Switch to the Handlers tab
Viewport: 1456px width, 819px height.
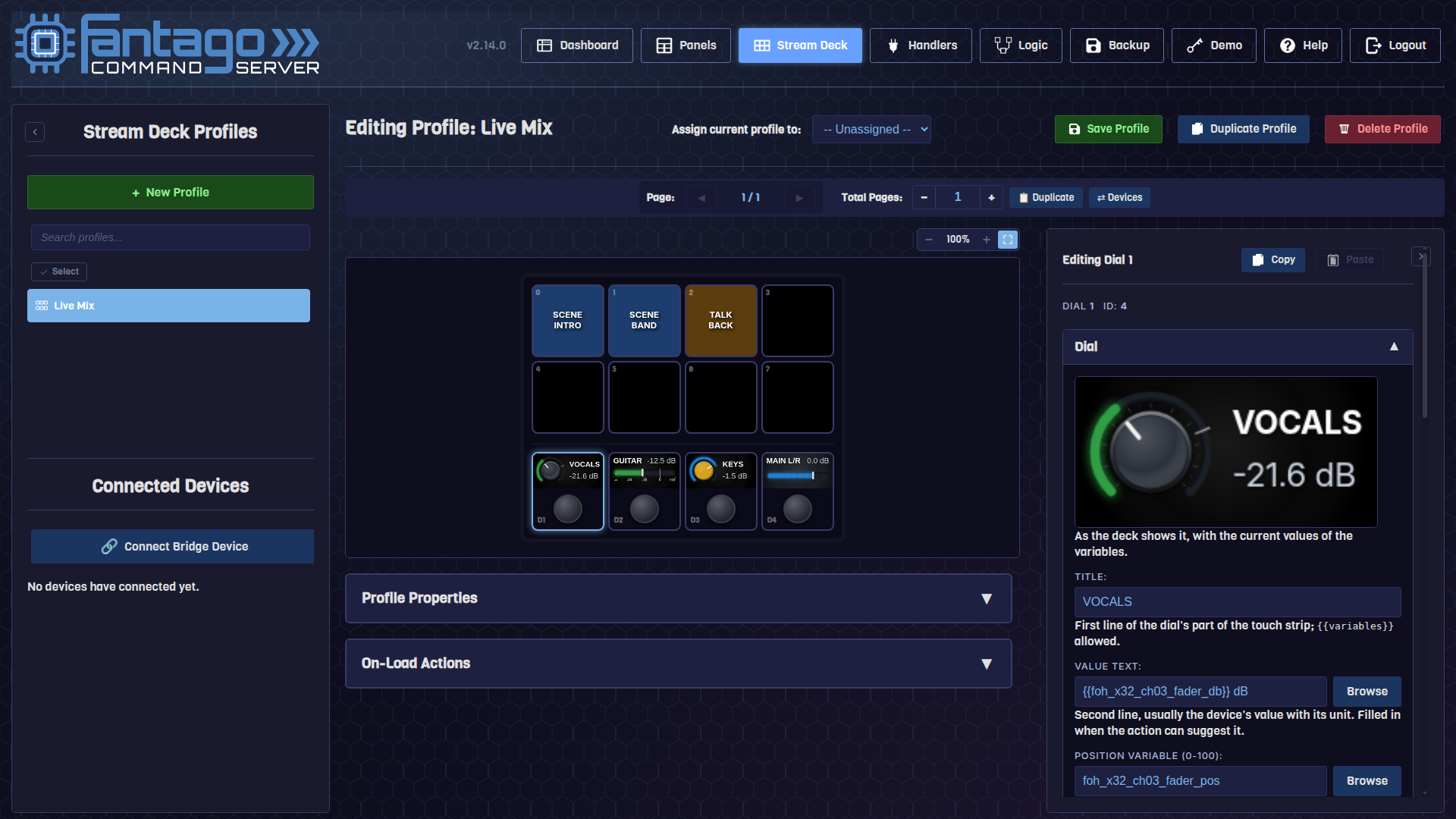coord(921,45)
